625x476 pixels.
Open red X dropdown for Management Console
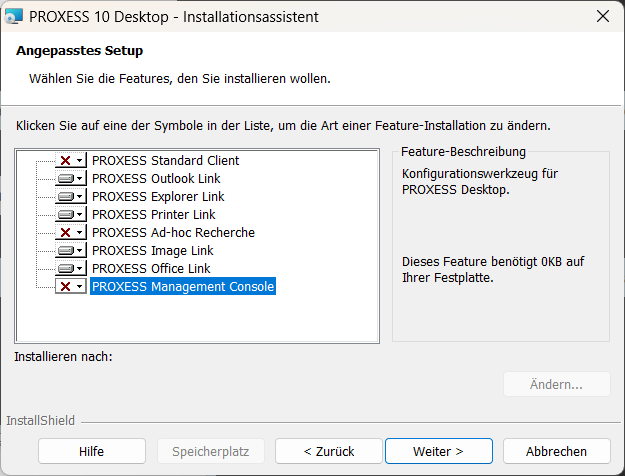pos(70,286)
